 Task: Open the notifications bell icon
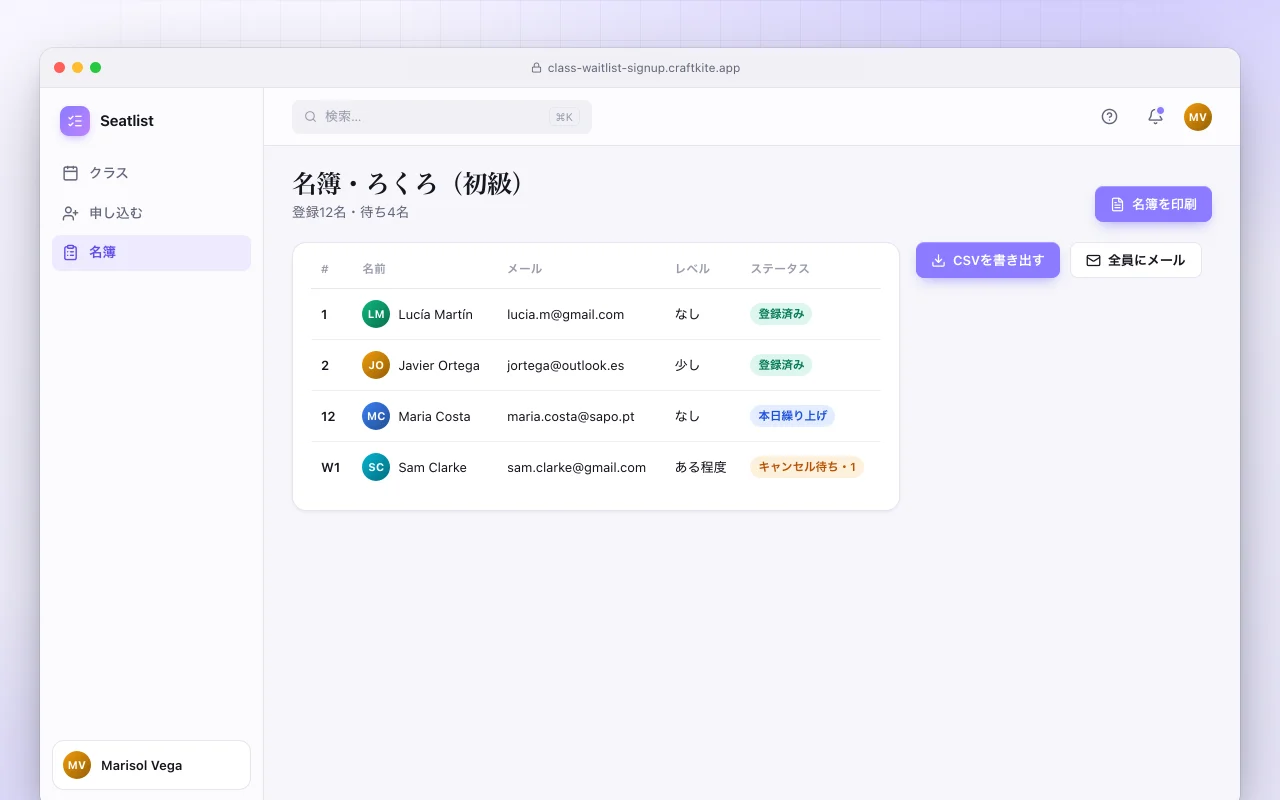[1155, 117]
